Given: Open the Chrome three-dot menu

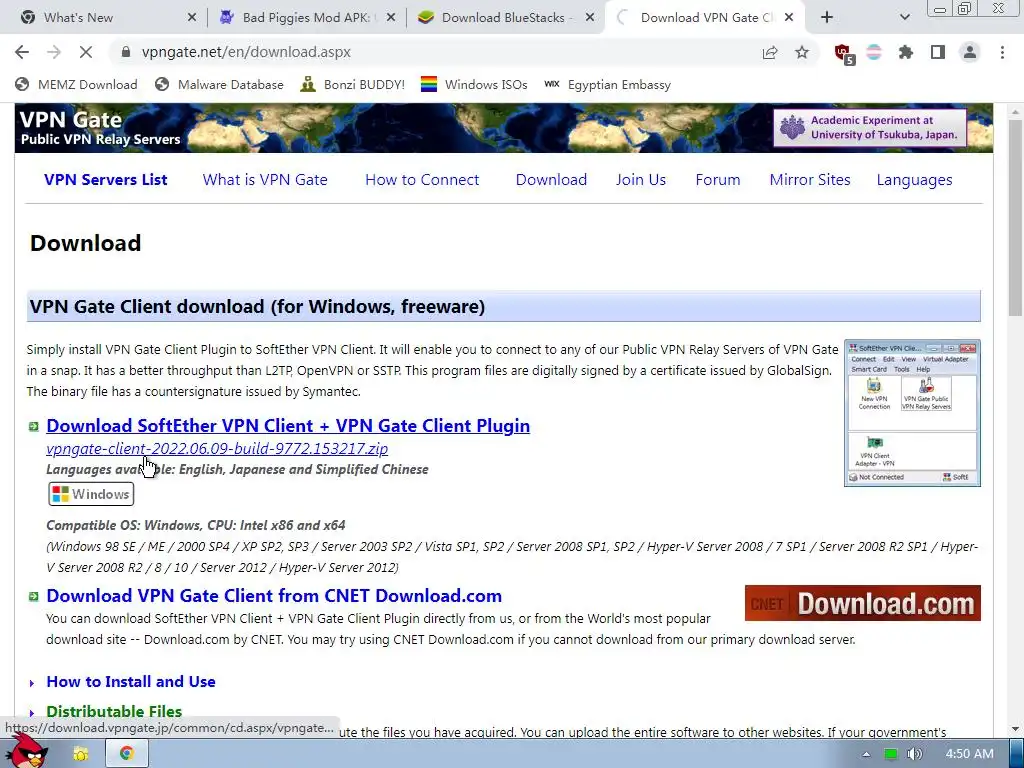Looking at the screenshot, I should coord(1002,52).
